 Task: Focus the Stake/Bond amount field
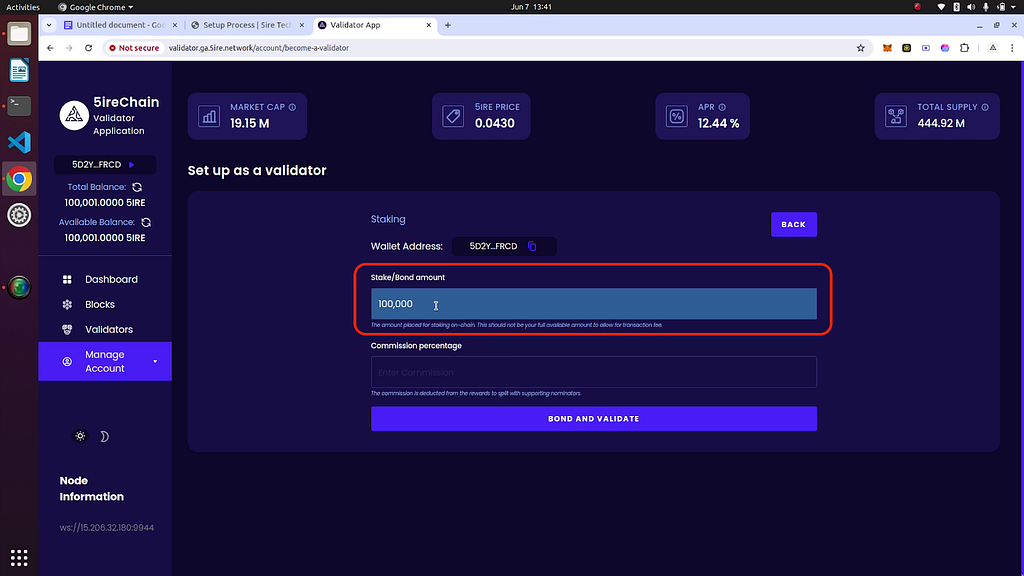coord(594,304)
